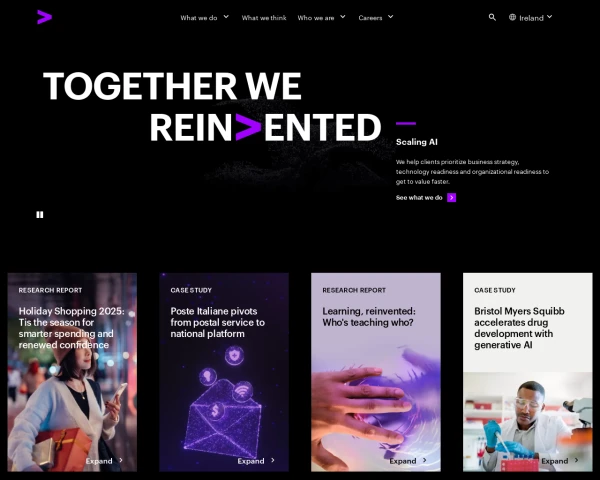Click the Expand arrow on Learning, reinvented card

(425, 460)
